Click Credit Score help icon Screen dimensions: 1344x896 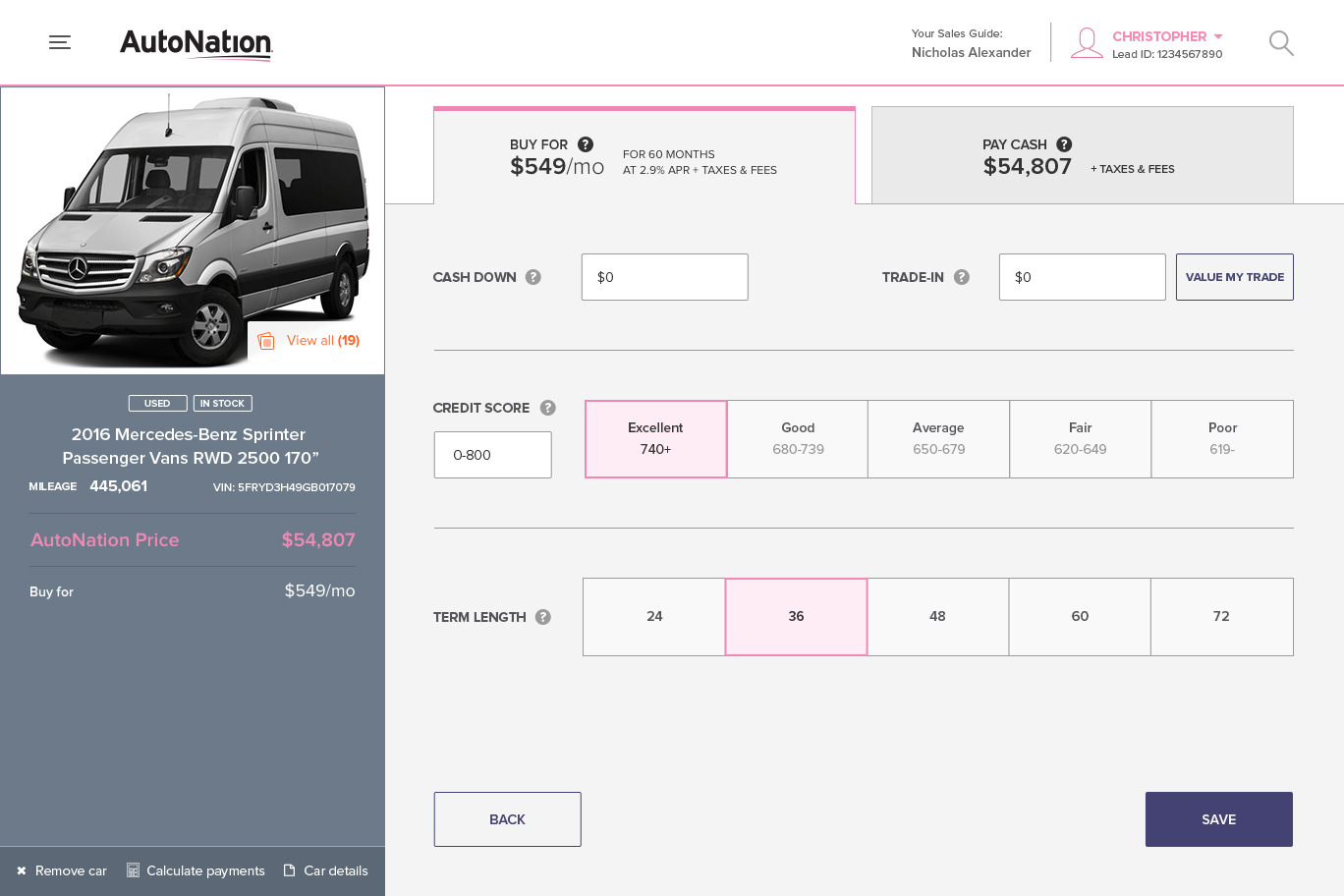pyautogui.click(x=548, y=408)
